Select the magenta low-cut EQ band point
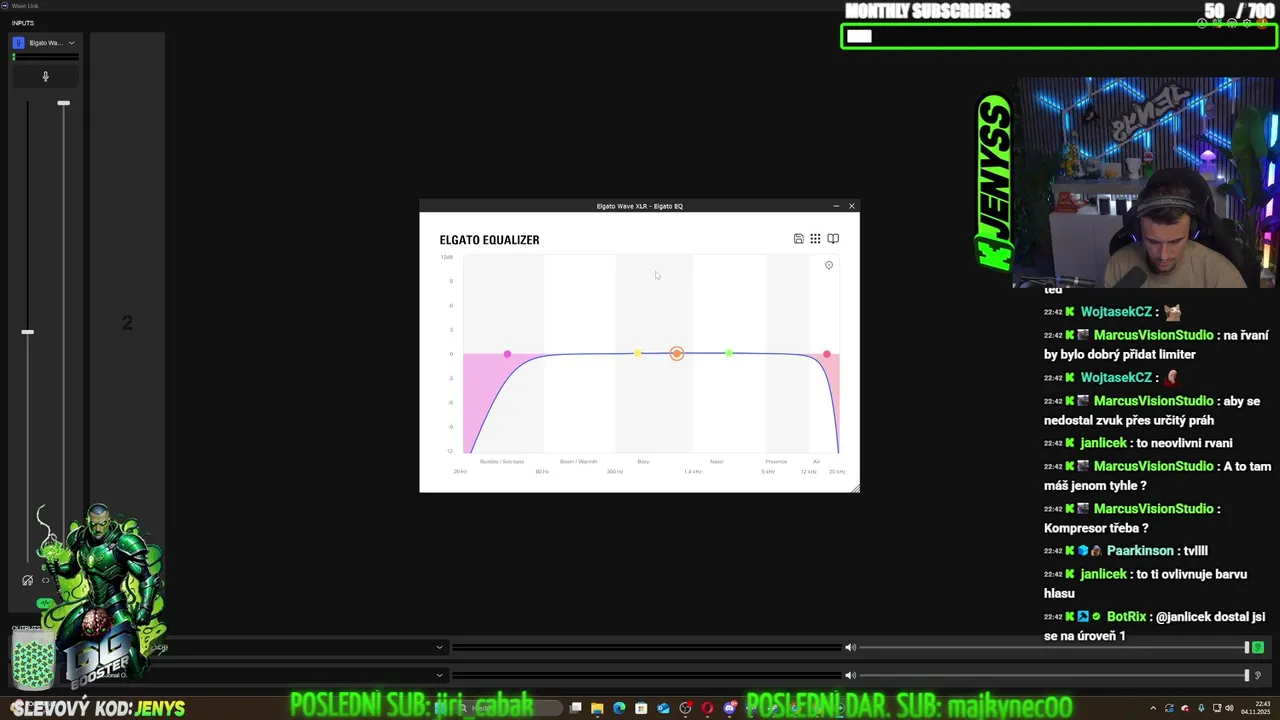 (x=507, y=354)
